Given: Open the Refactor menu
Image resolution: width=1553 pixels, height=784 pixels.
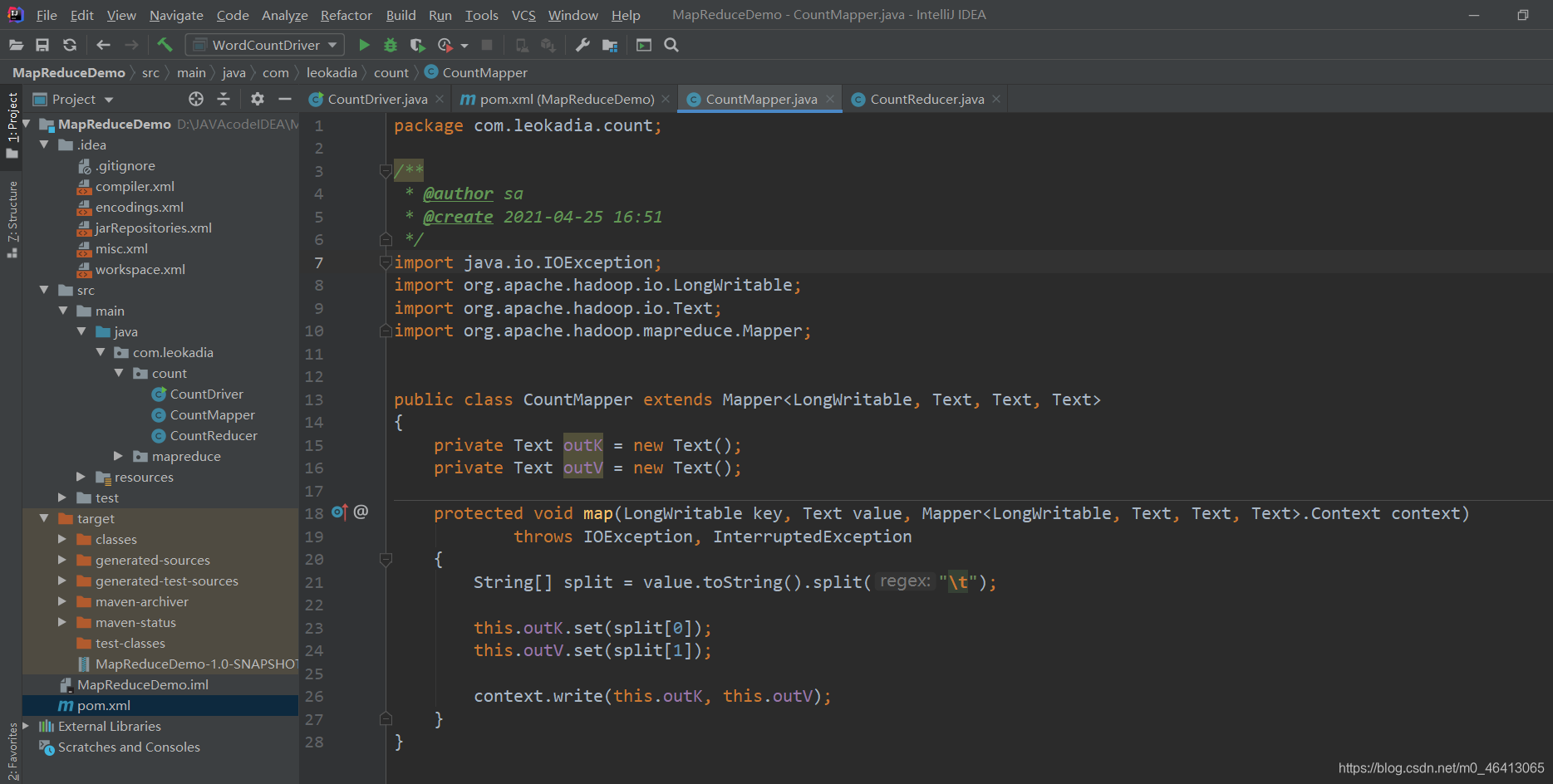Looking at the screenshot, I should click(346, 15).
